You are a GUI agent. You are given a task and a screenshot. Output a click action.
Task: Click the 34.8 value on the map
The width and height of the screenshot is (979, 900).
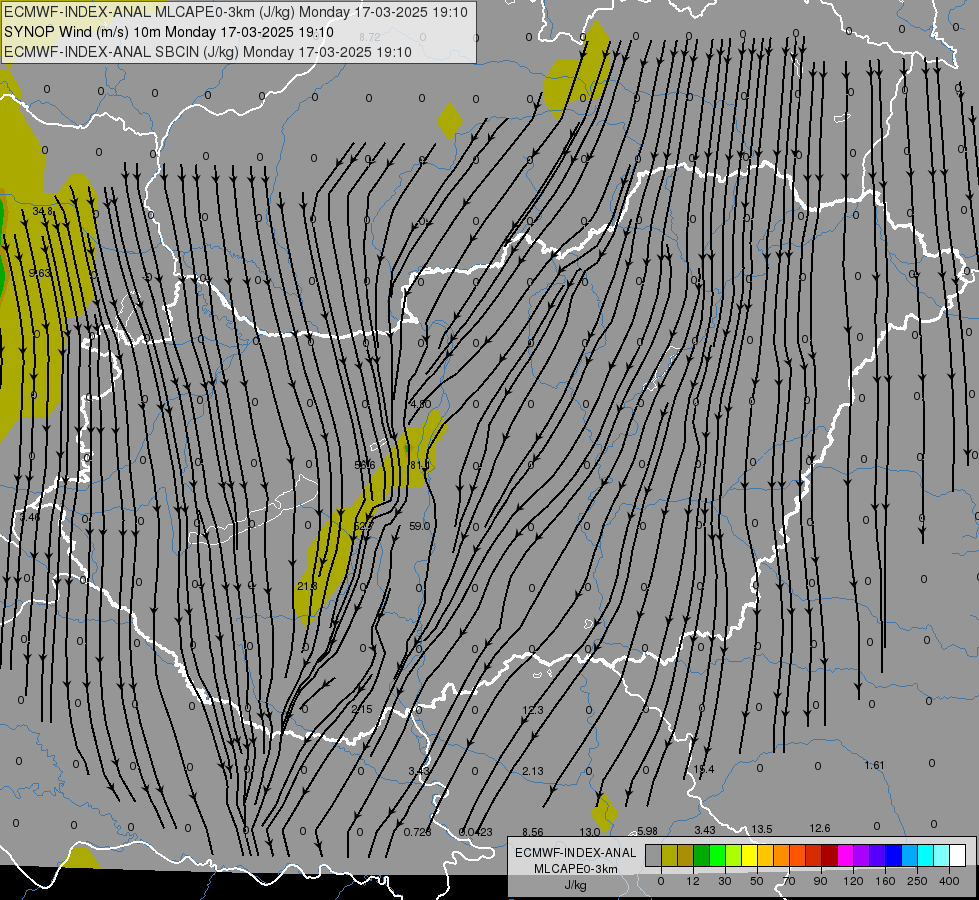43,212
